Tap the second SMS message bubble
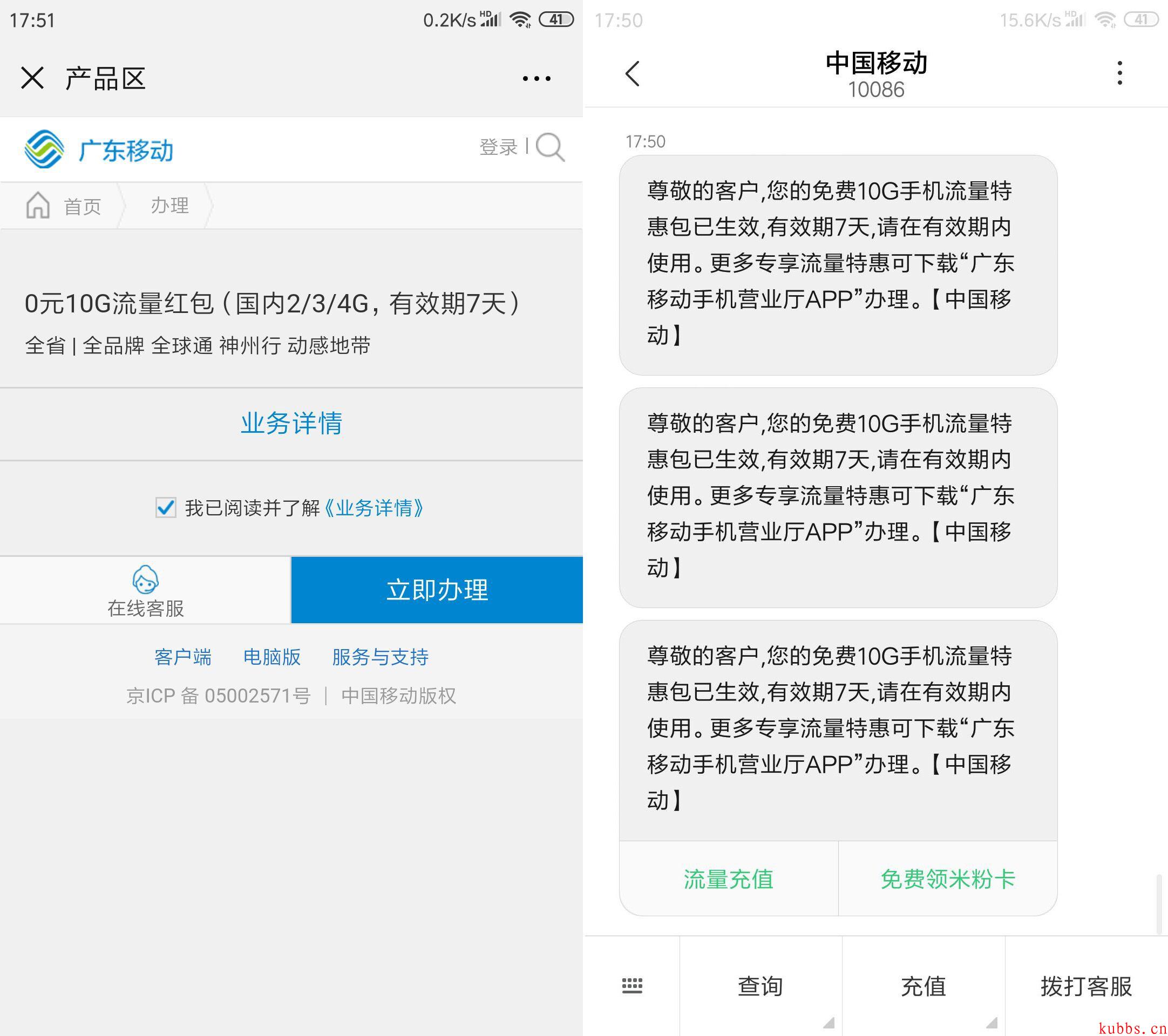The height and width of the screenshot is (1036, 1168). (x=838, y=497)
